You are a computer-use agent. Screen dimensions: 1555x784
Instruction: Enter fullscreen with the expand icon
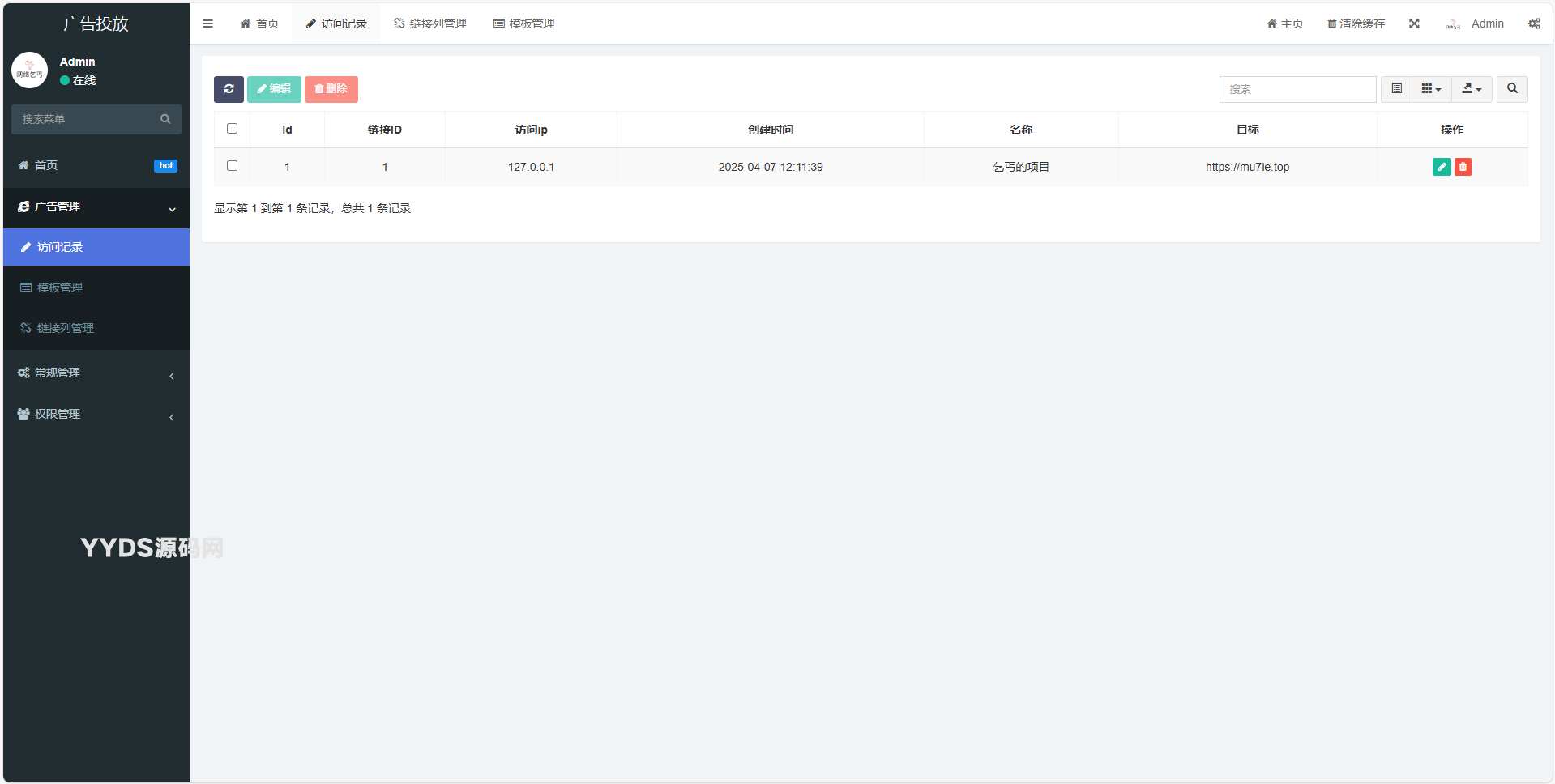click(1414, 23)
